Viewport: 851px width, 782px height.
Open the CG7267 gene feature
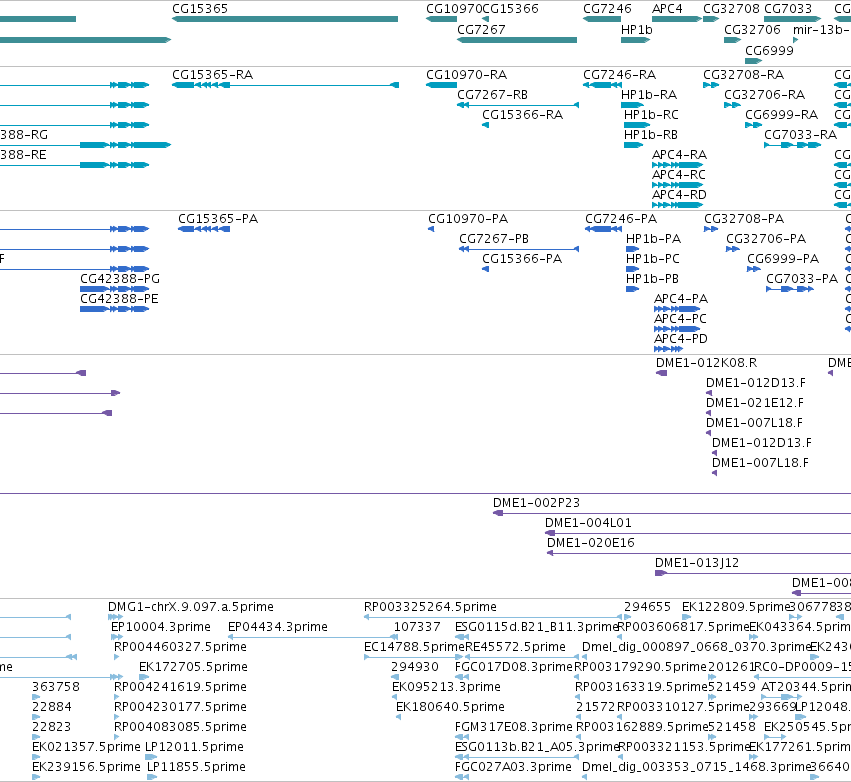pyautogui.click(x=517, y=40)
